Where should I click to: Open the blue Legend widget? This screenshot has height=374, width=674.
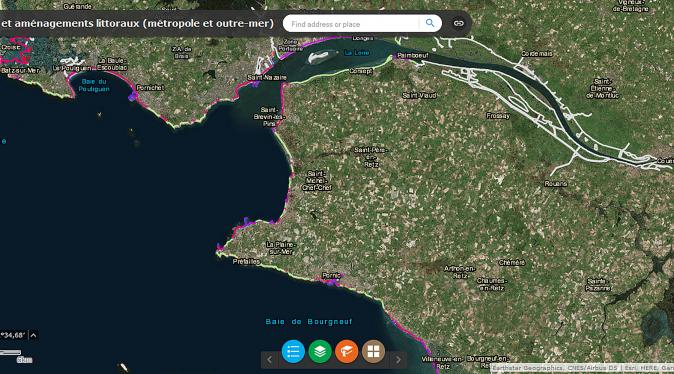pos(293,351)
